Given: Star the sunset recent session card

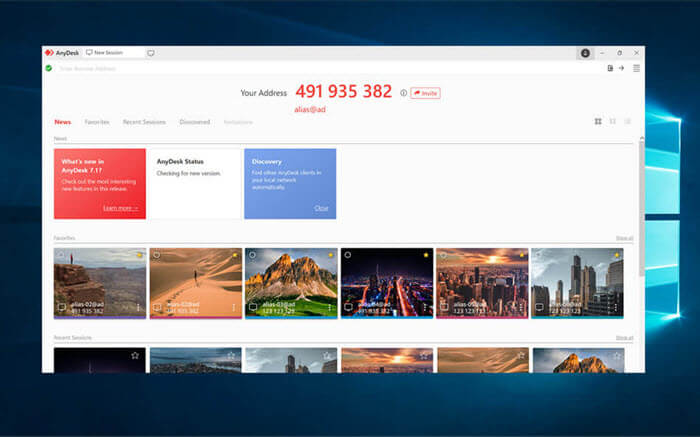Looking at the screenshot, I should click(424, 355).
